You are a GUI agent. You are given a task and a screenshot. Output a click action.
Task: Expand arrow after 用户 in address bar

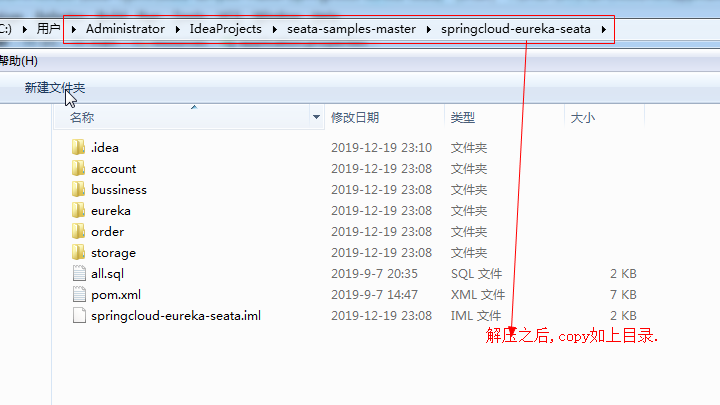pyautogui.click(x=73, y=29)
